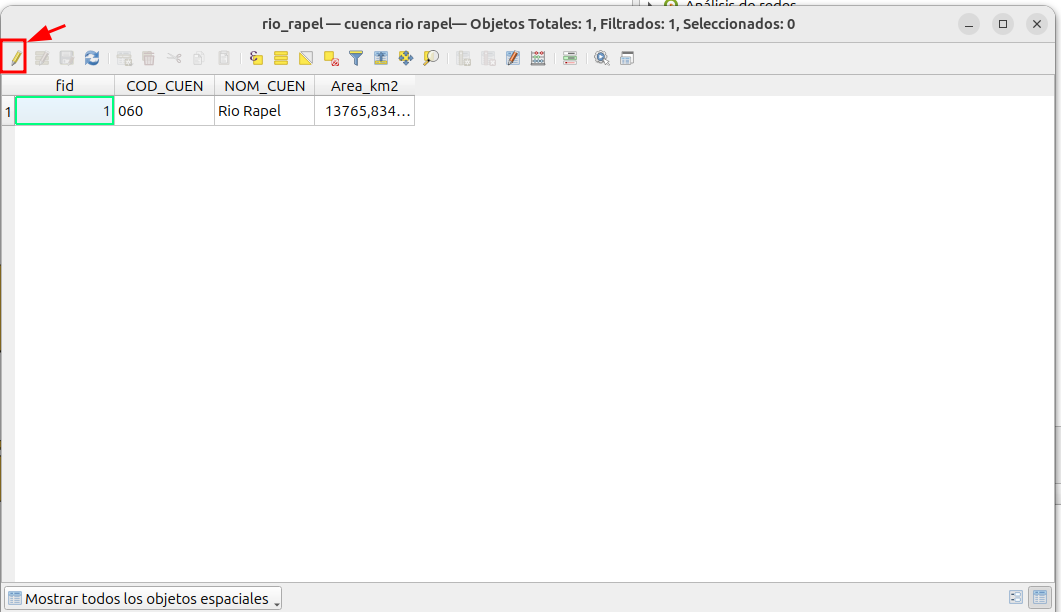Zoom map to selected rows with magnifier
The image size is (1061, 612).
[x=431, y=58]
